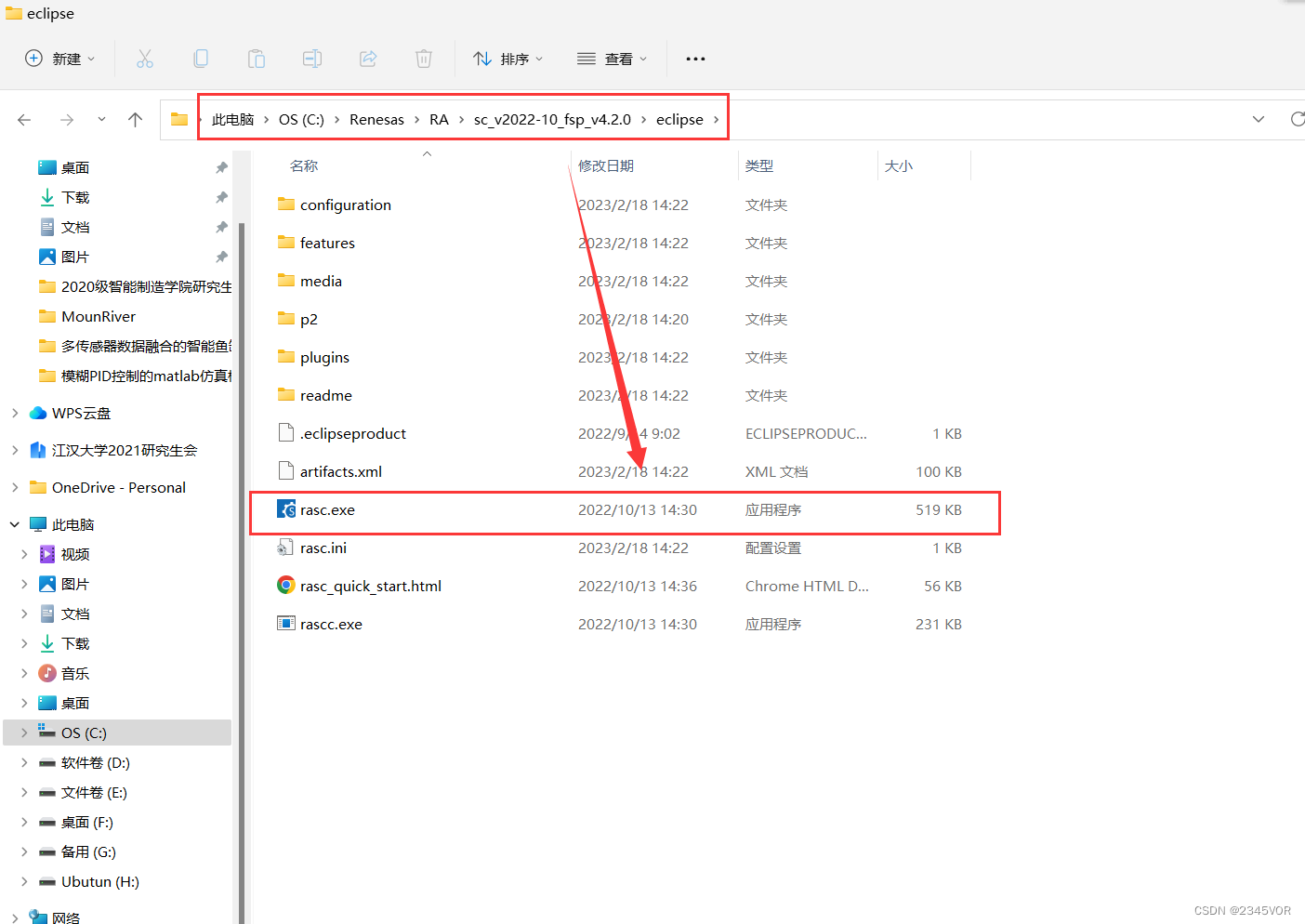Expand the 软件卷 (D:) drive node
The image size is (1305, 924).
25,762
